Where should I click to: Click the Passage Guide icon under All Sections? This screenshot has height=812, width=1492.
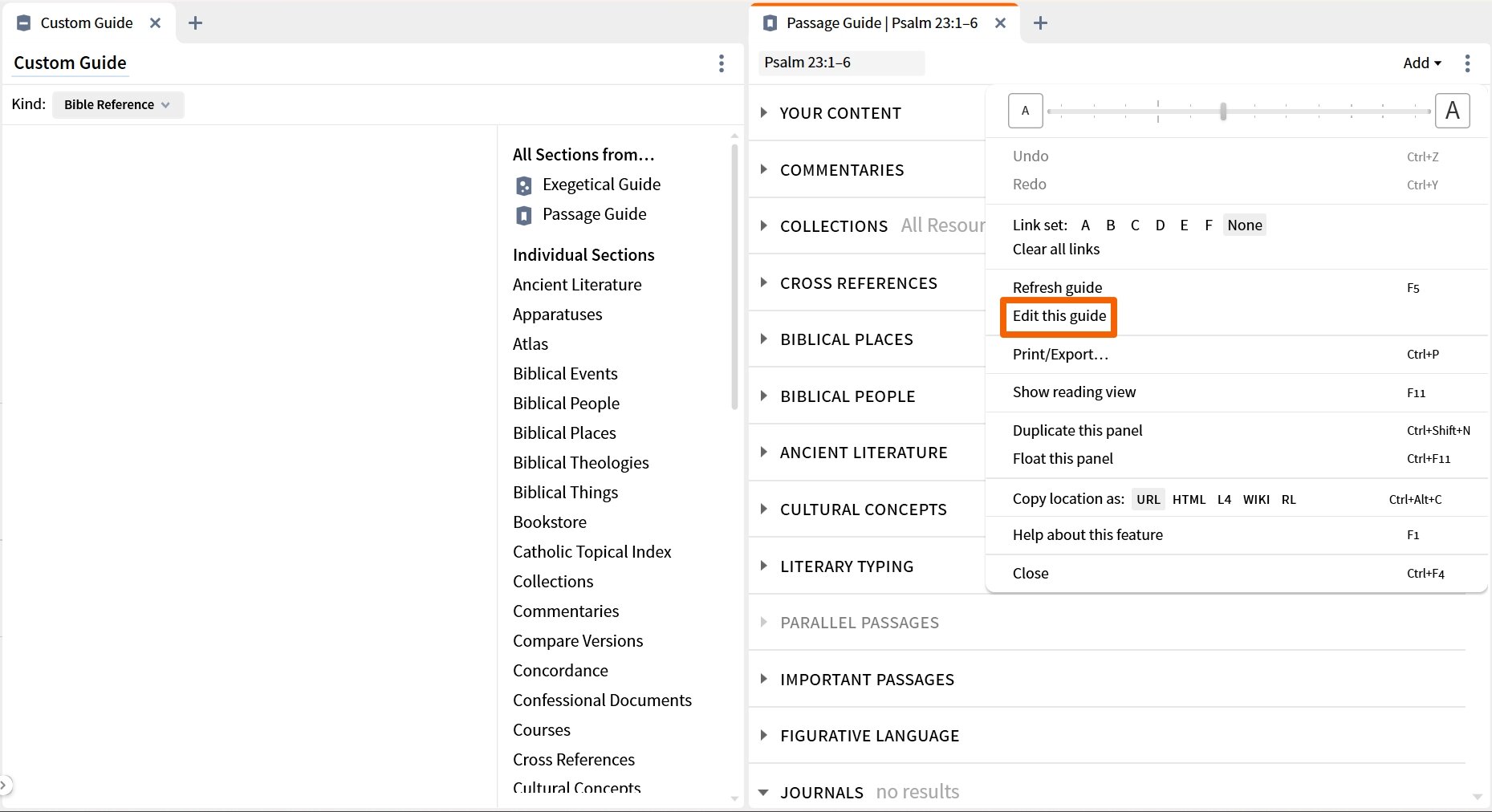(524, 214)
